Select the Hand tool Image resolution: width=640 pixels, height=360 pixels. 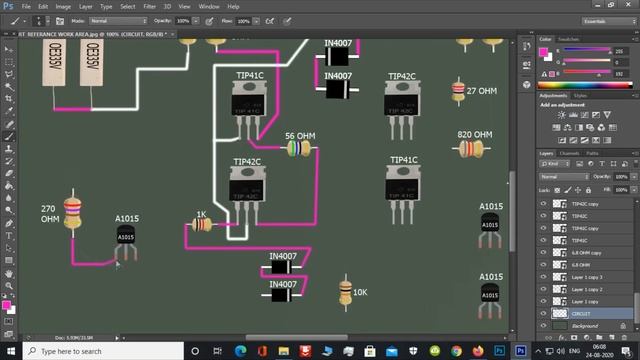pos(9,273)
